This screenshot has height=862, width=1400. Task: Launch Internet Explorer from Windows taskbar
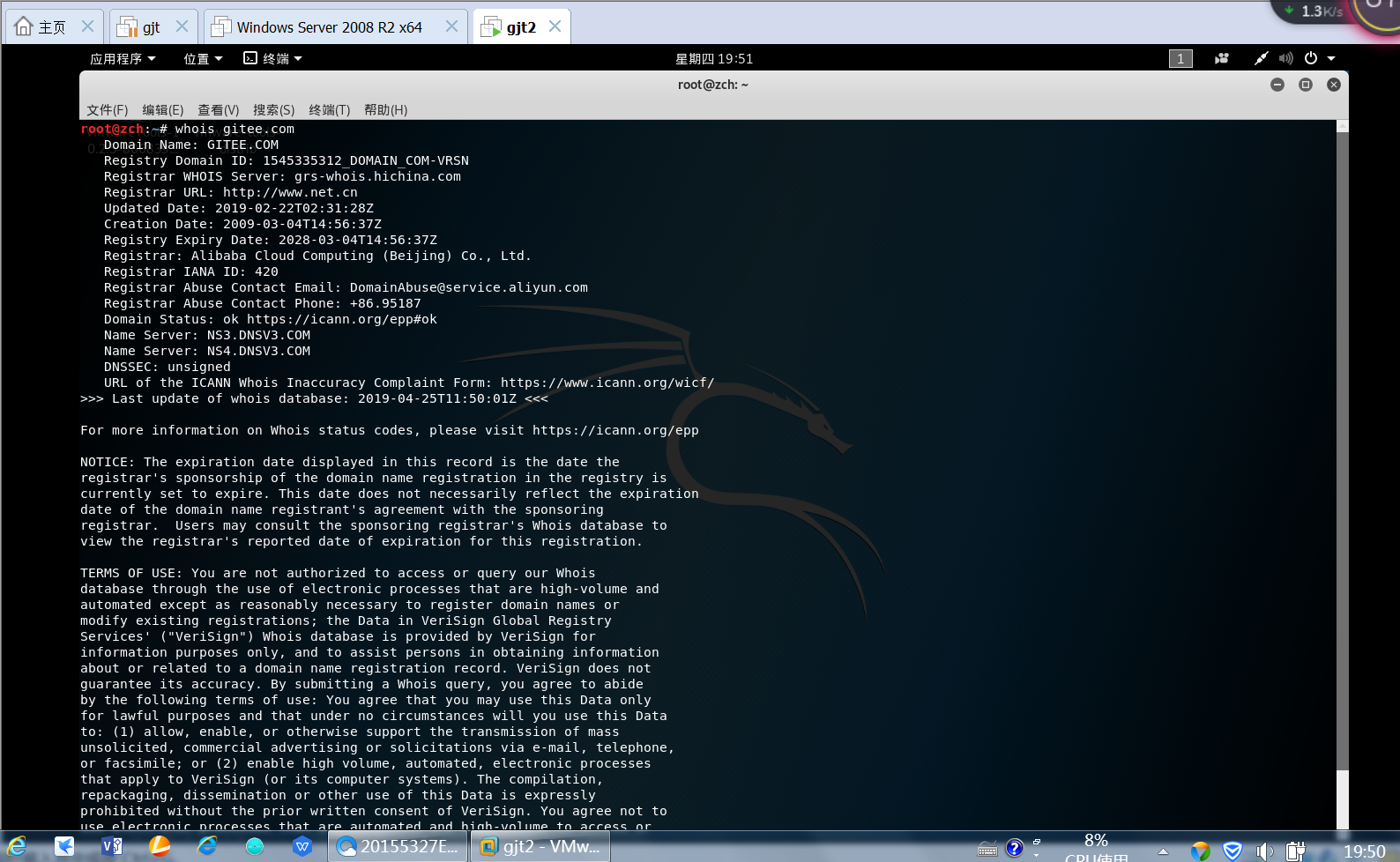pos(17,847)
